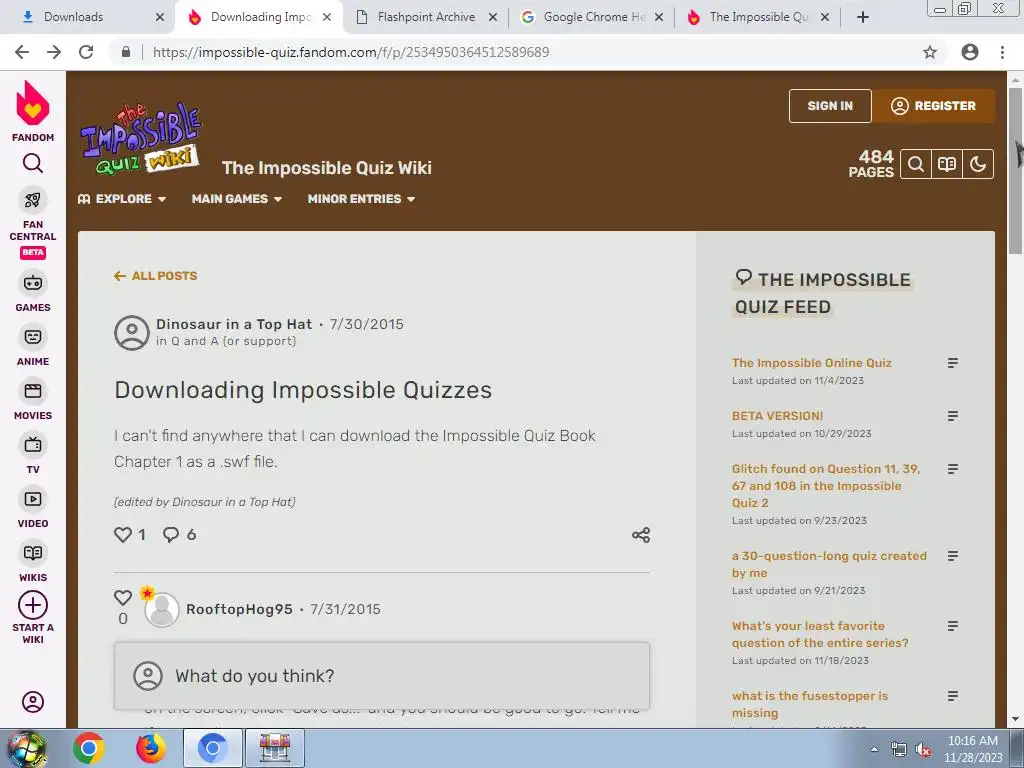The image size is (1024, 768).
Task: View site info via the padlock icon
Action: pyautogui.click(x=126, y=52)
